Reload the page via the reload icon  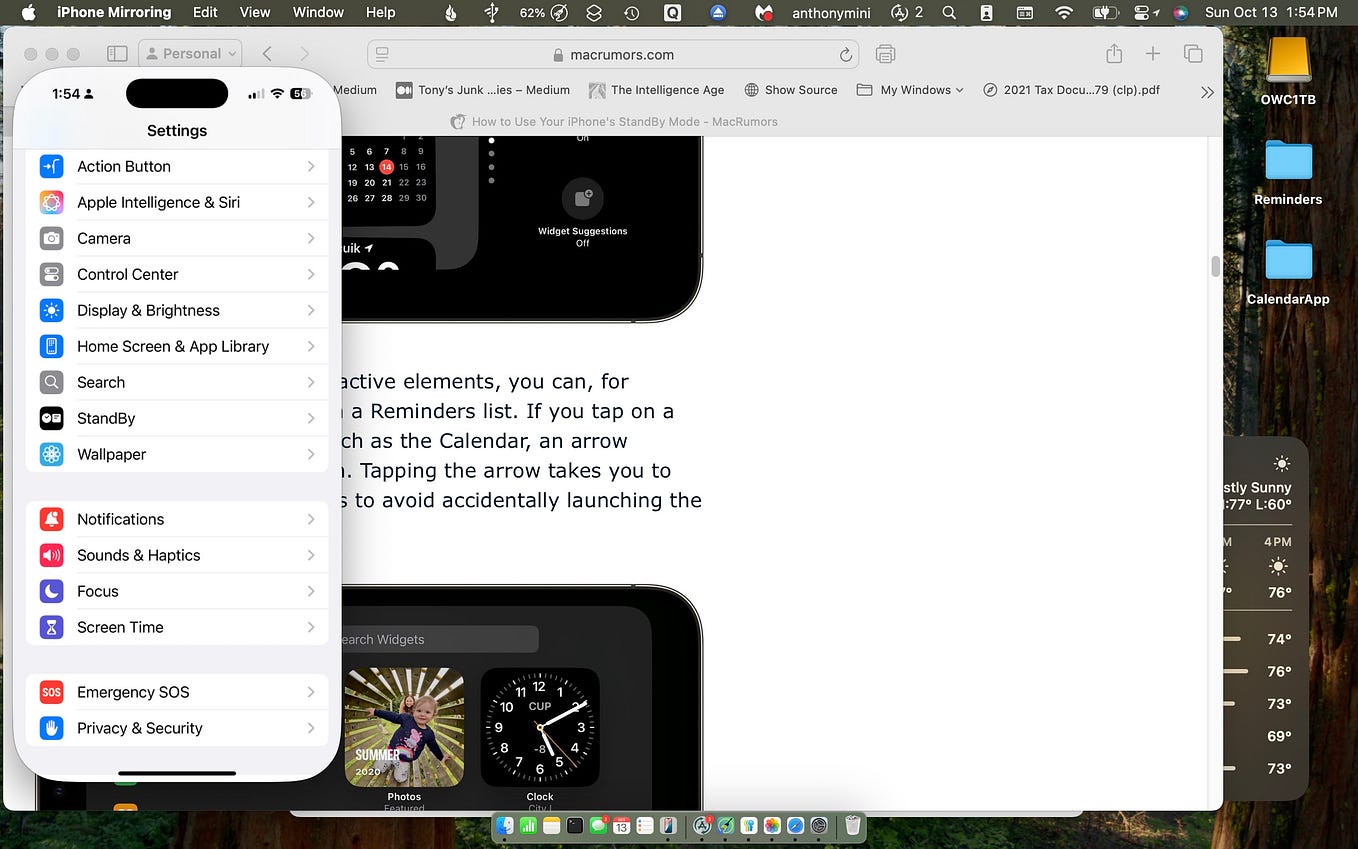tap(846, 54)
